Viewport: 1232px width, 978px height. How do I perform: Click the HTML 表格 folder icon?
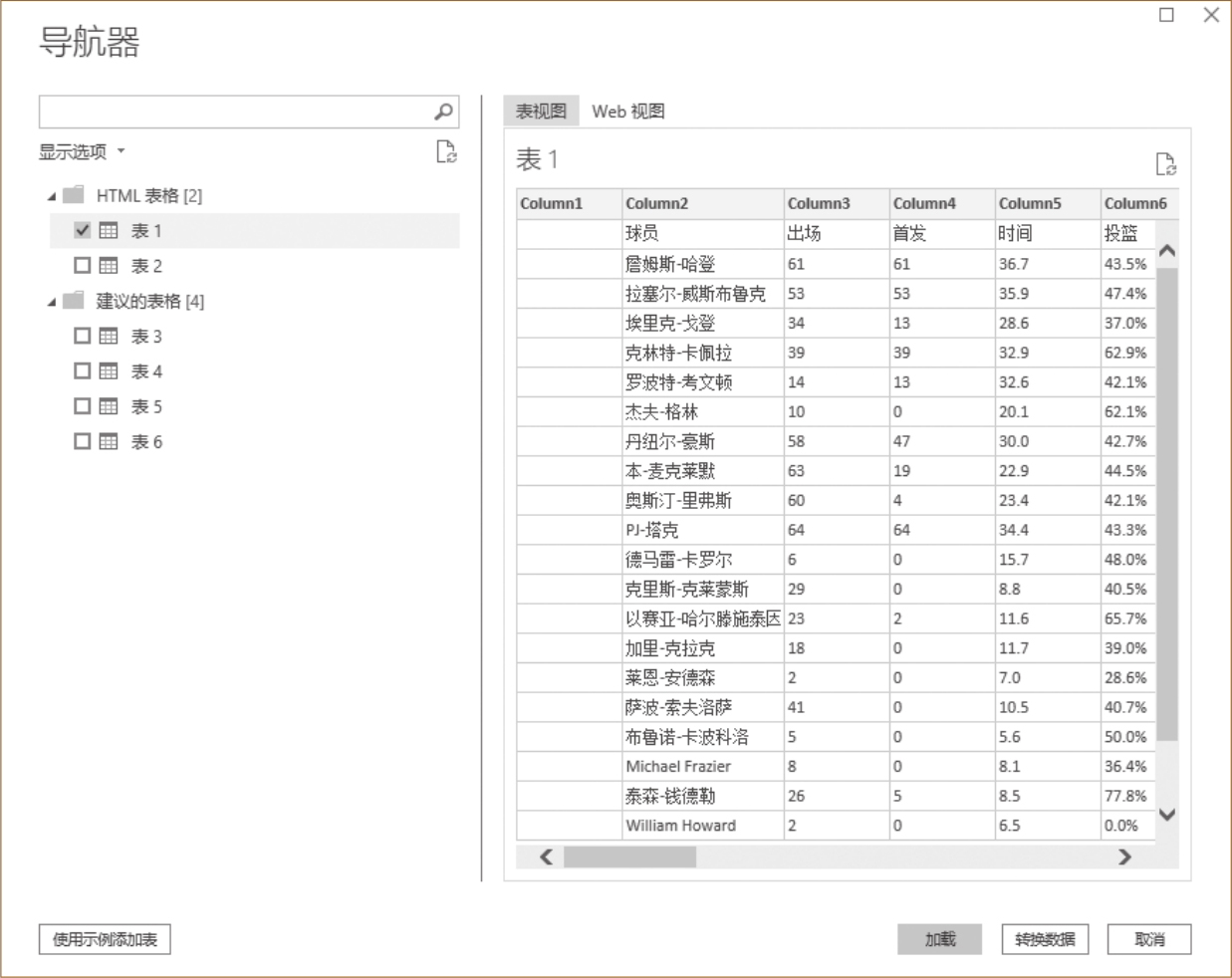coord(74,195)
